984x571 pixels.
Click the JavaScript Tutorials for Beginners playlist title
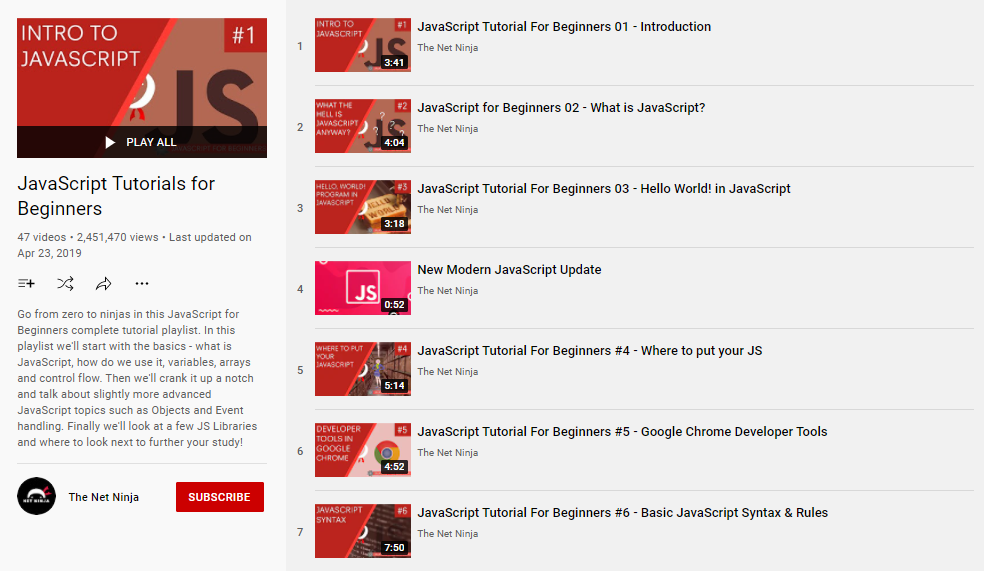(116, 196)
